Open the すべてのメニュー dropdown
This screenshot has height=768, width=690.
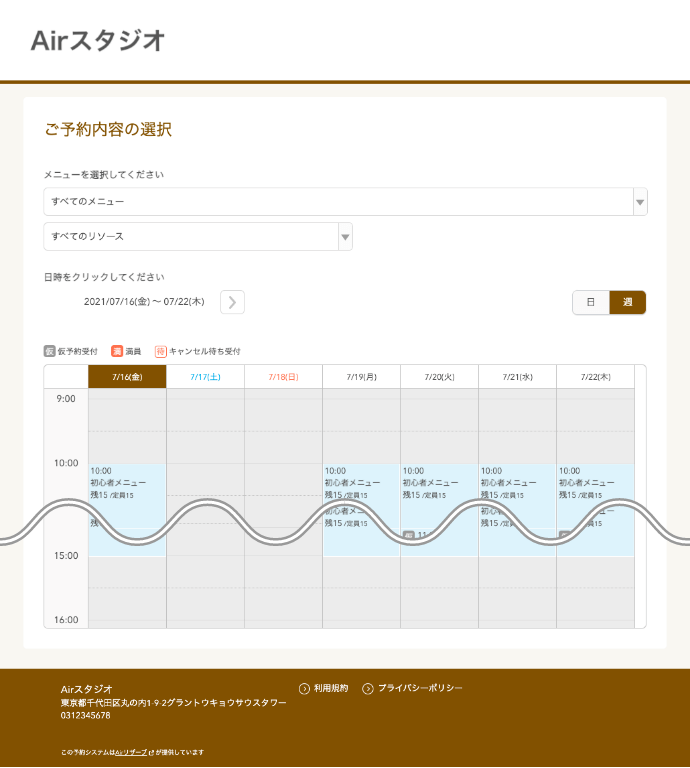345,201
